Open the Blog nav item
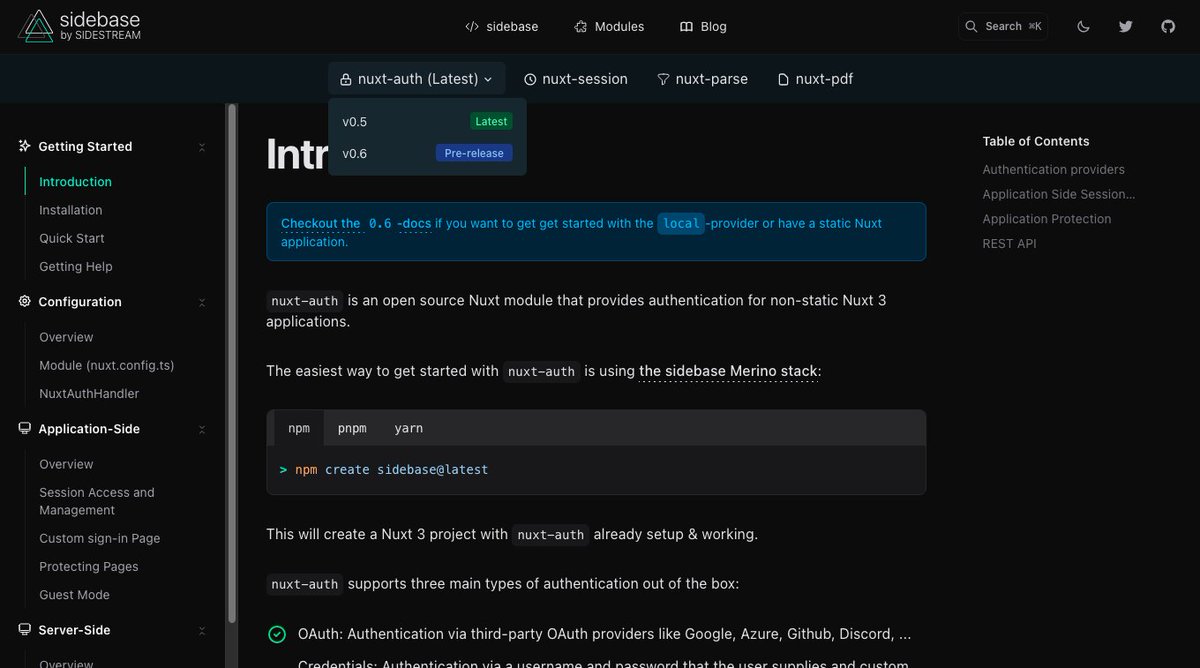Viewport: 1200px width, 668px height. (703, 27)
